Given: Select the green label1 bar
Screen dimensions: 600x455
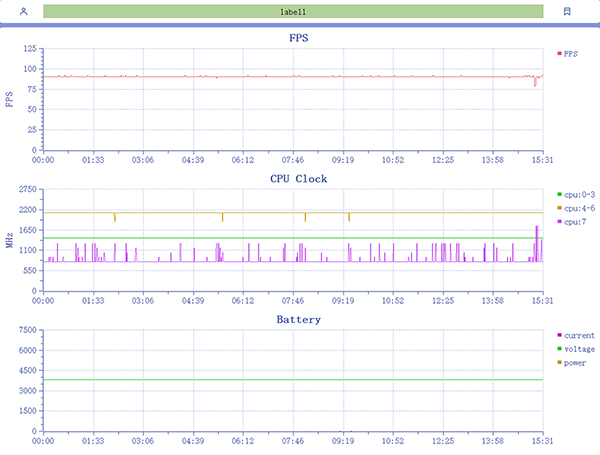Looking at the screenshot, I should (293, 12).
